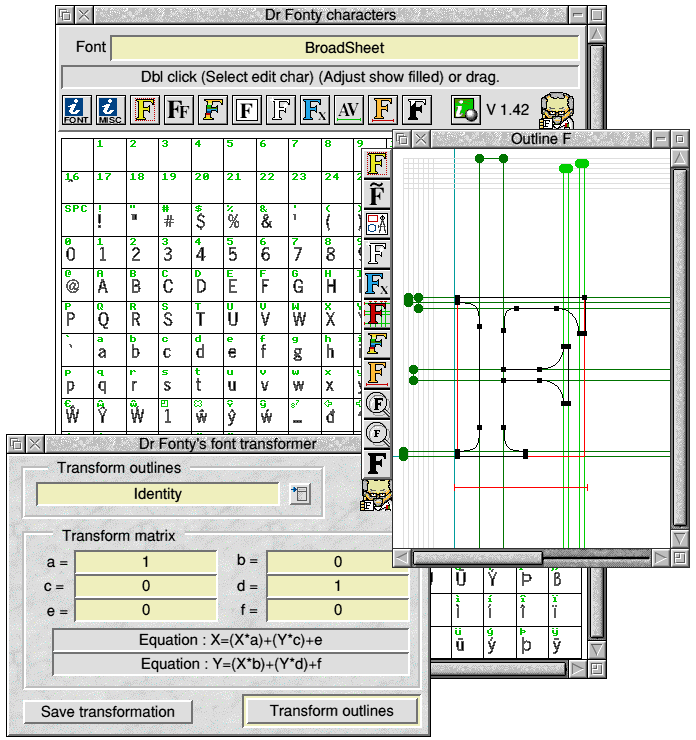696x740 pixels.
Task: Click the double FF icon
Action: [178, 110]
